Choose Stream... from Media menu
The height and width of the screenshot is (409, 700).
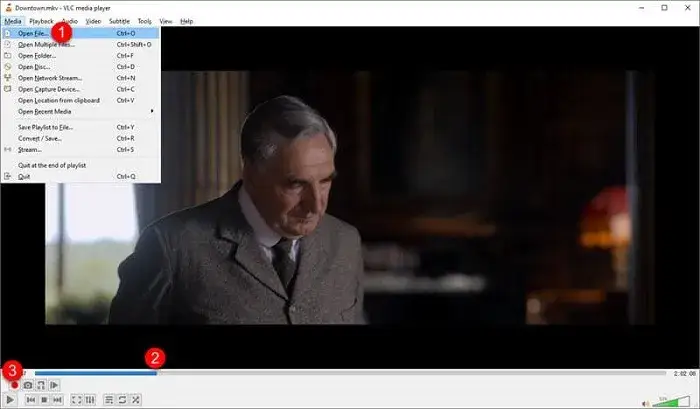point(80,149)
